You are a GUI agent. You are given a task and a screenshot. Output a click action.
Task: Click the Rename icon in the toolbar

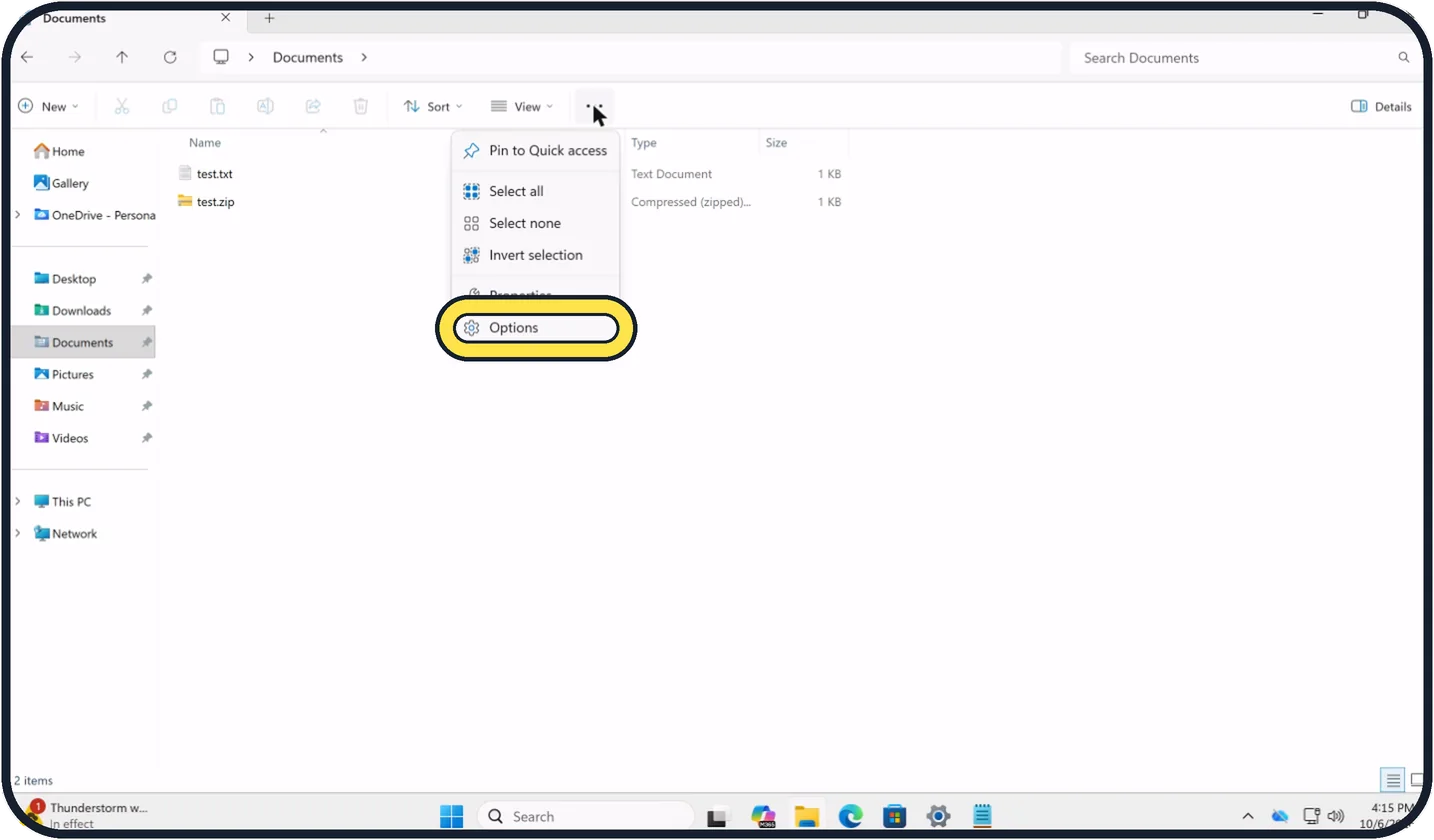[265, 106]
